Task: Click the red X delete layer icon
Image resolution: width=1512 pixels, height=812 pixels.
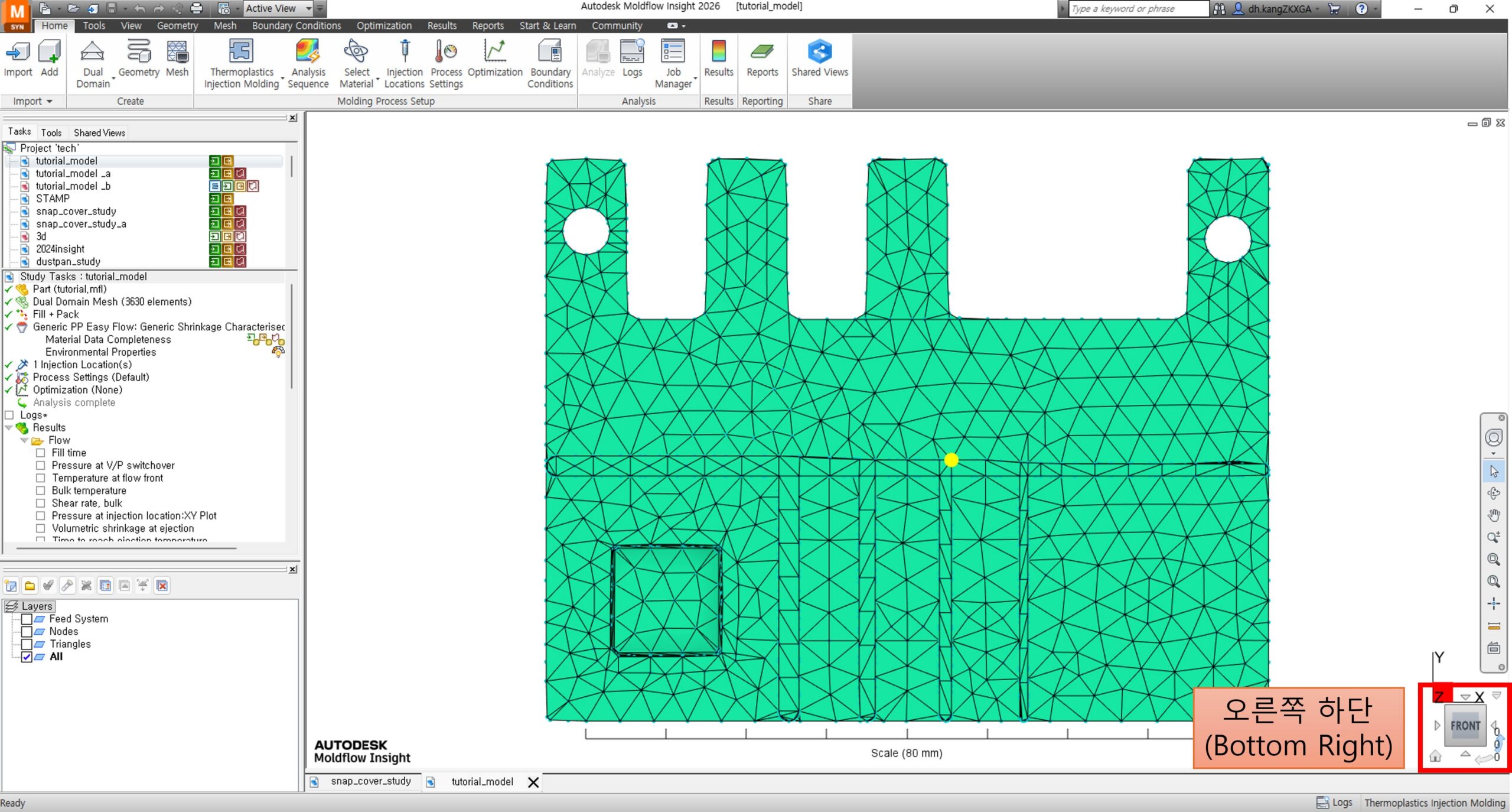Action: [162, 586]
